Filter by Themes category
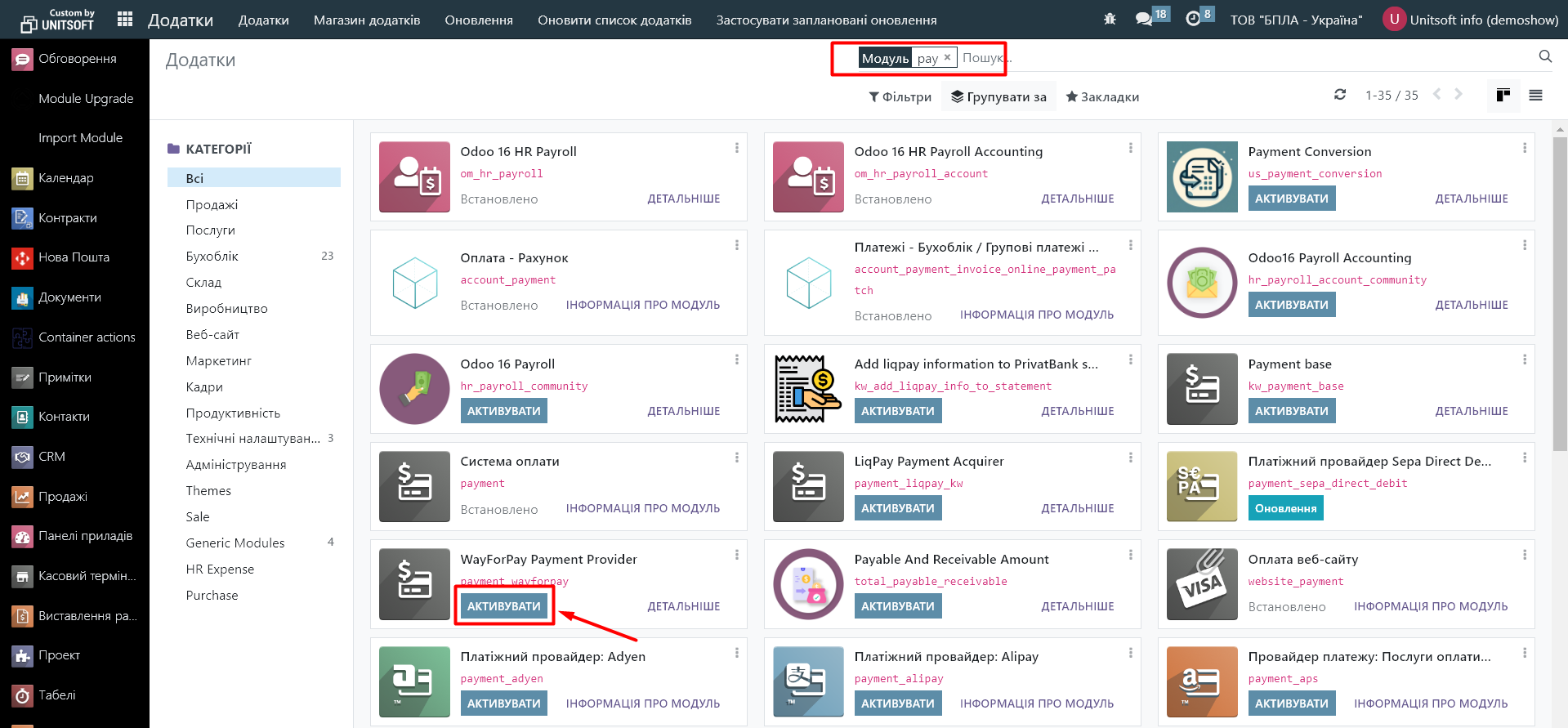 point(254,491)
